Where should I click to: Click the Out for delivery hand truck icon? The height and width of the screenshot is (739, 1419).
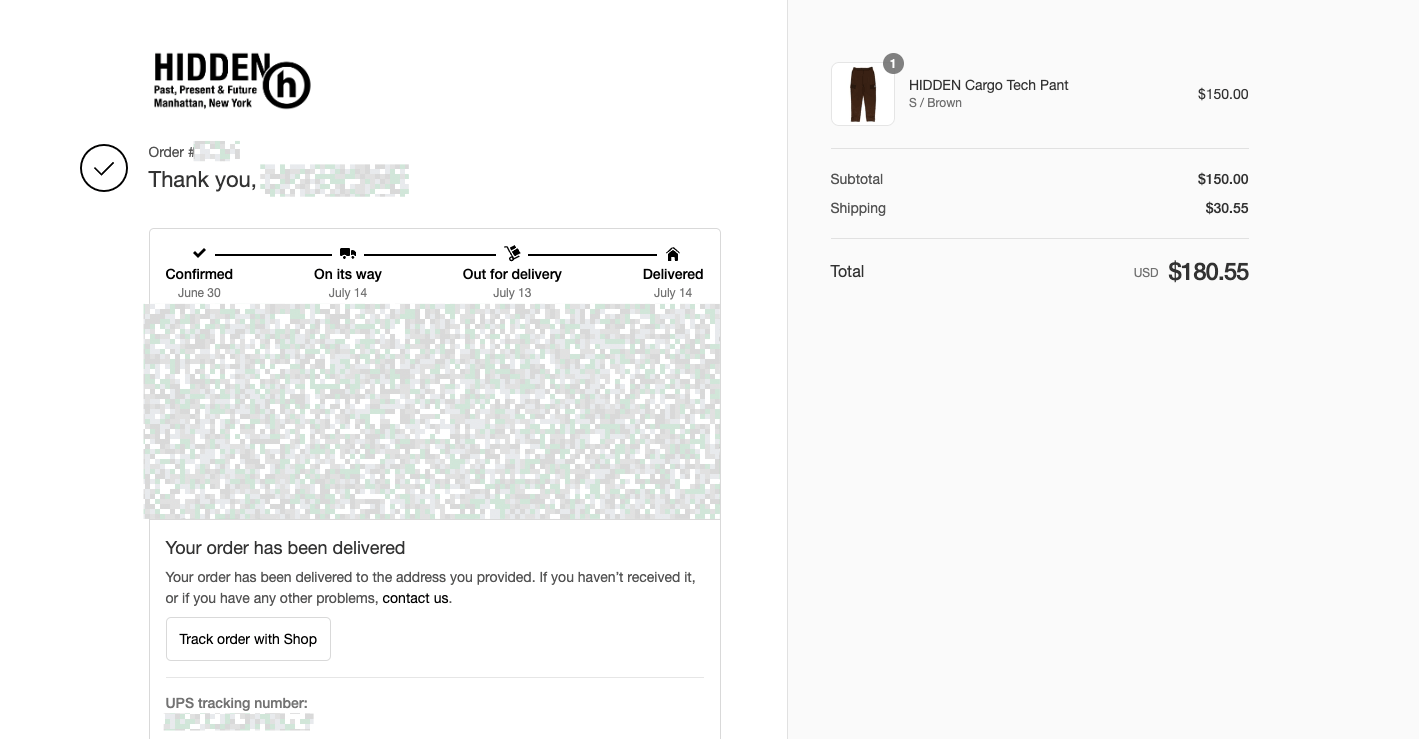click(512, 253)
